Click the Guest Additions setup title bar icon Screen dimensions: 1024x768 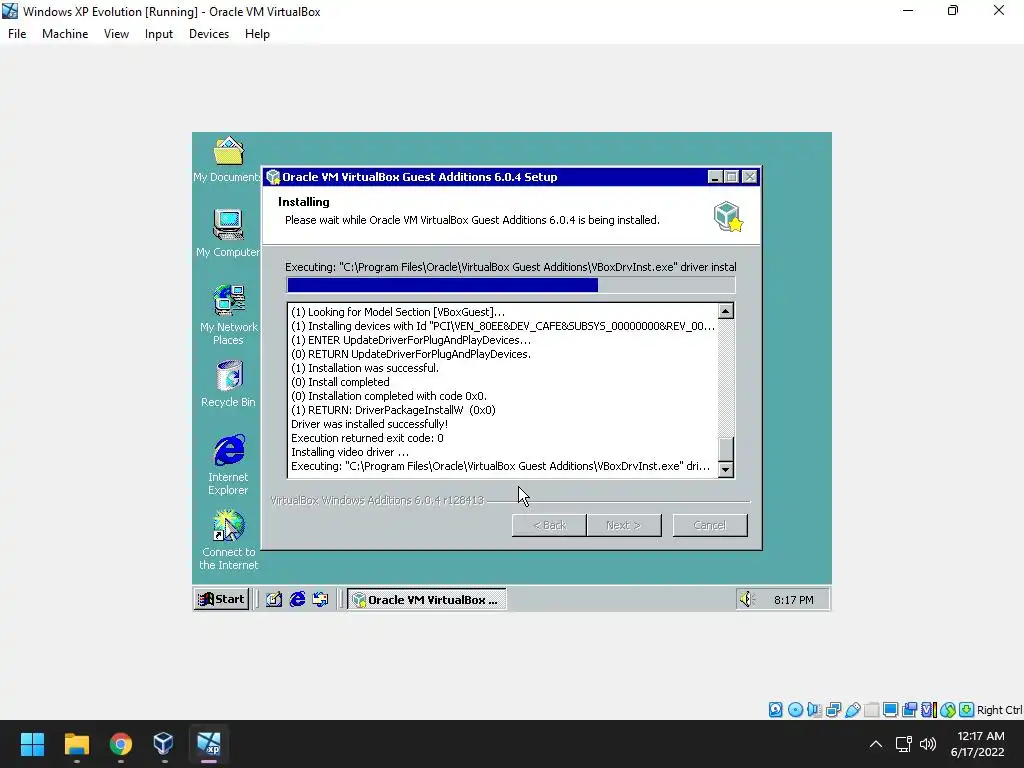click(273, 177)
